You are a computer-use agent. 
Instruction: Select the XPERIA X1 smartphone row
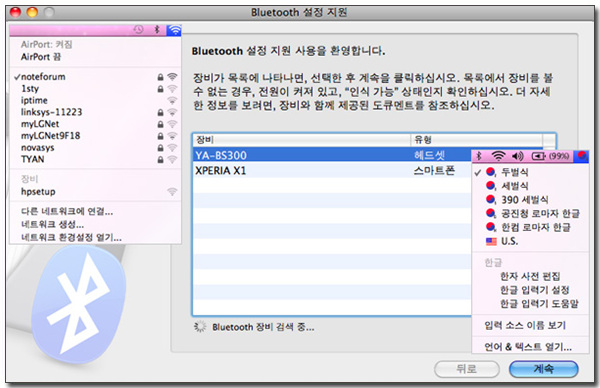click(332, 170)
